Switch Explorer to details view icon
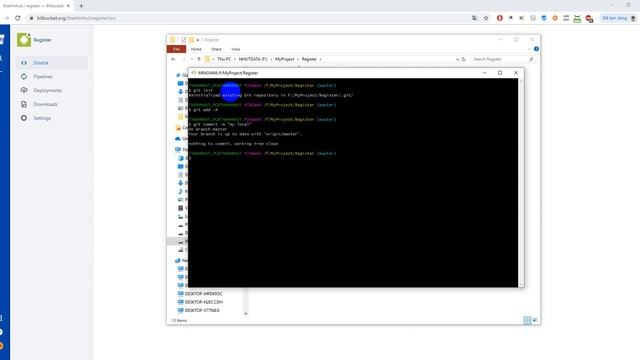The height and width of the screenshot is (360, 640). [x=527, y=320]
